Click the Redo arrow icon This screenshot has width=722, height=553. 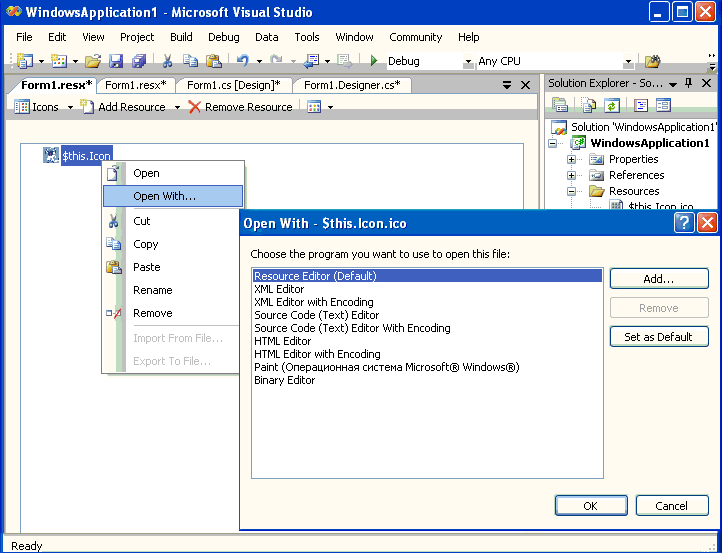coord(276,60)
